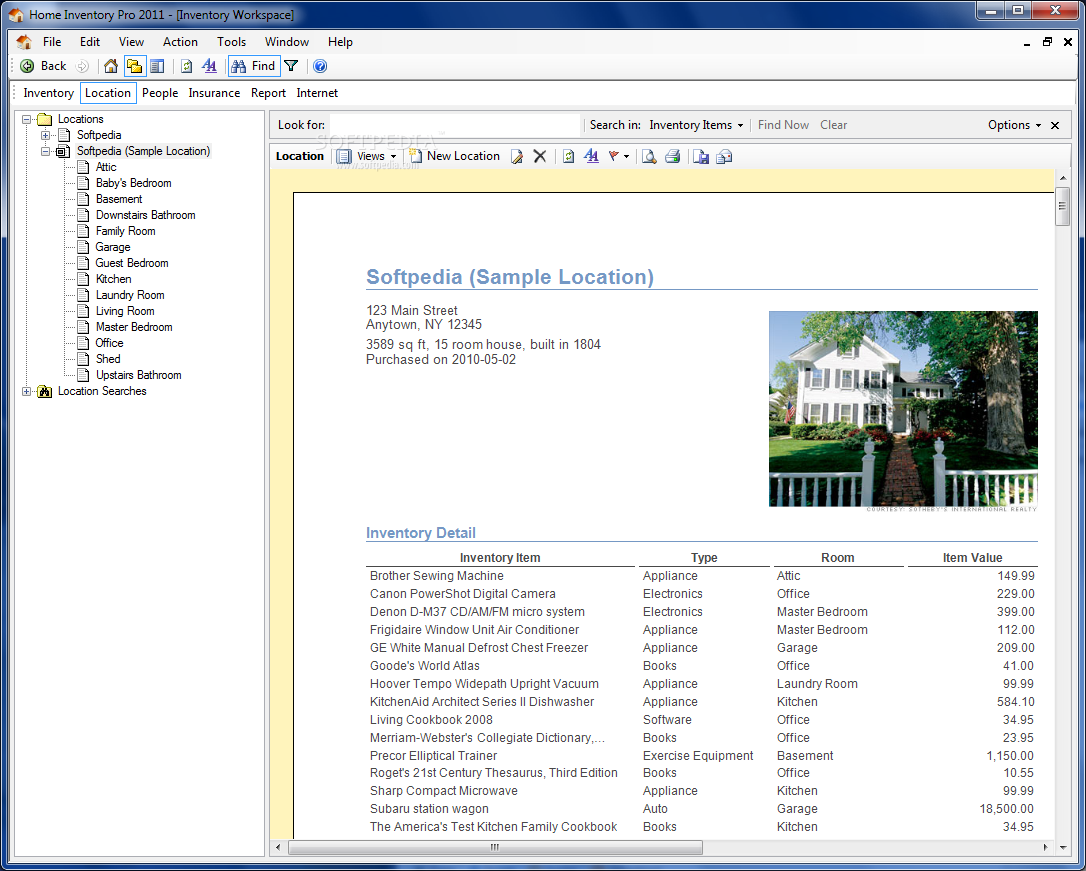Image resolution: width=1086 pixels, height=871 pixels.
Task: Click the Print icon in Location toolbar
Action: (x=673, y=156)
